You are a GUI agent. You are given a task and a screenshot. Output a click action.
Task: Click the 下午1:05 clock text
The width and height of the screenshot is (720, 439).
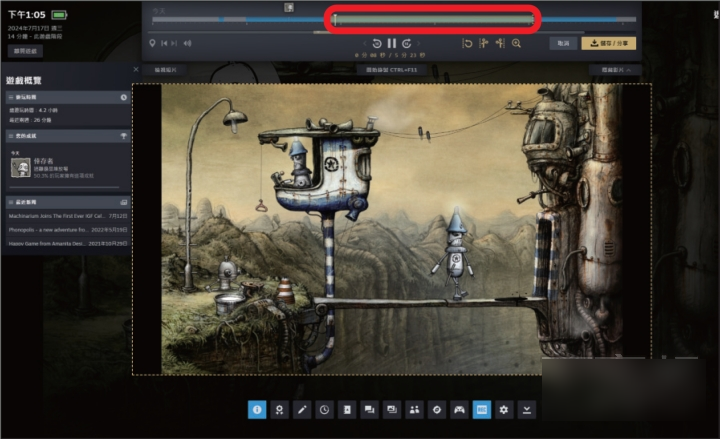(x=27, y=15)
